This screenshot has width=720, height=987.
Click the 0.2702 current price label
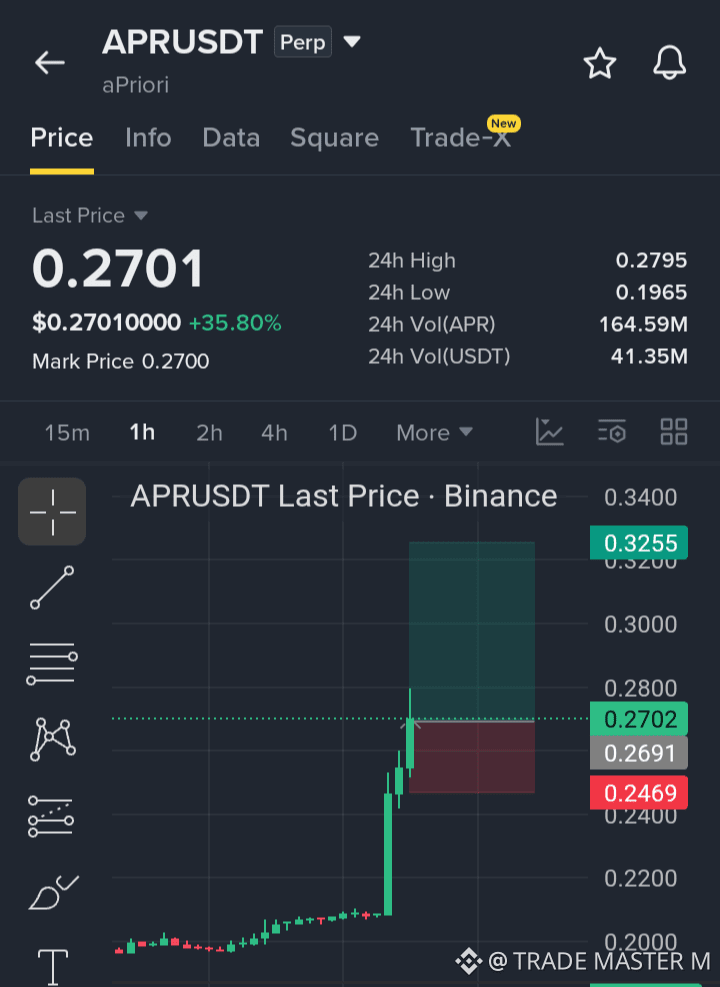pos(639,719)
